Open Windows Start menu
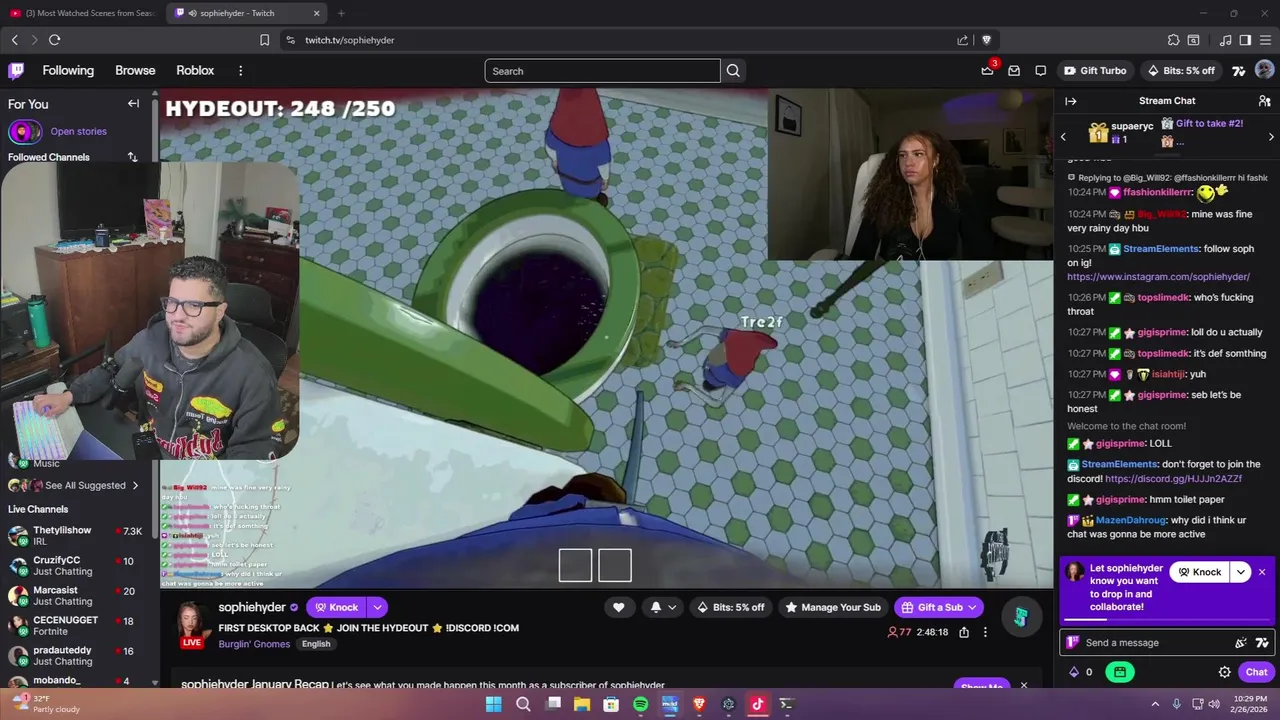Image resolution: width=1280 pixels, height=720 pixels. 493,704
